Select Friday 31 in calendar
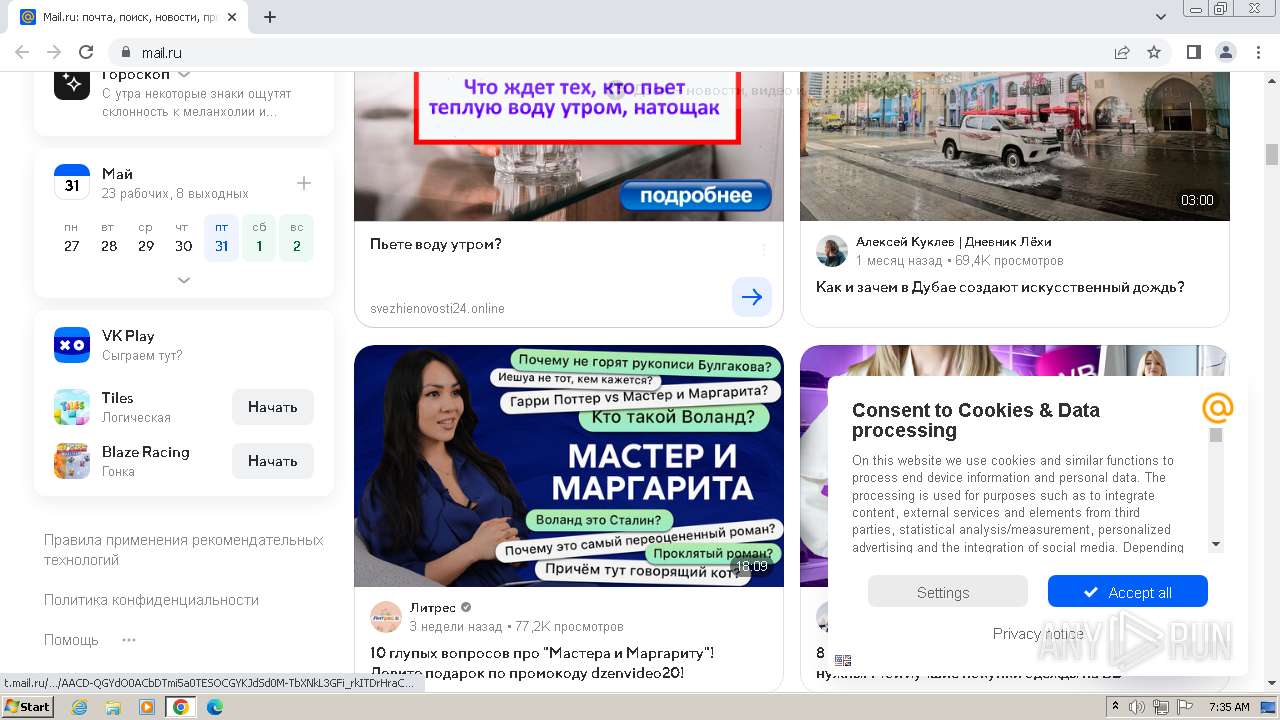Screen dimensions: 1280x720 [x=221, y=238]
